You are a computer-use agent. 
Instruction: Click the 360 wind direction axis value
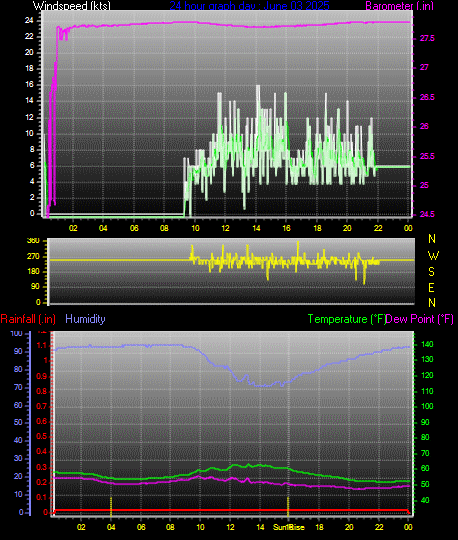pyautogui.click(x=33, y=240)
